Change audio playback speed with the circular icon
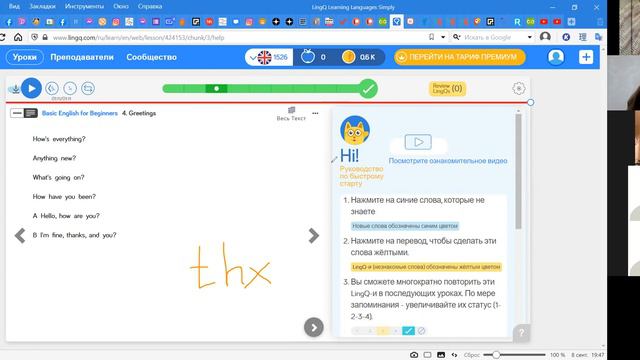The height and width of the screenshot is (360, 640). click(70, 88)
